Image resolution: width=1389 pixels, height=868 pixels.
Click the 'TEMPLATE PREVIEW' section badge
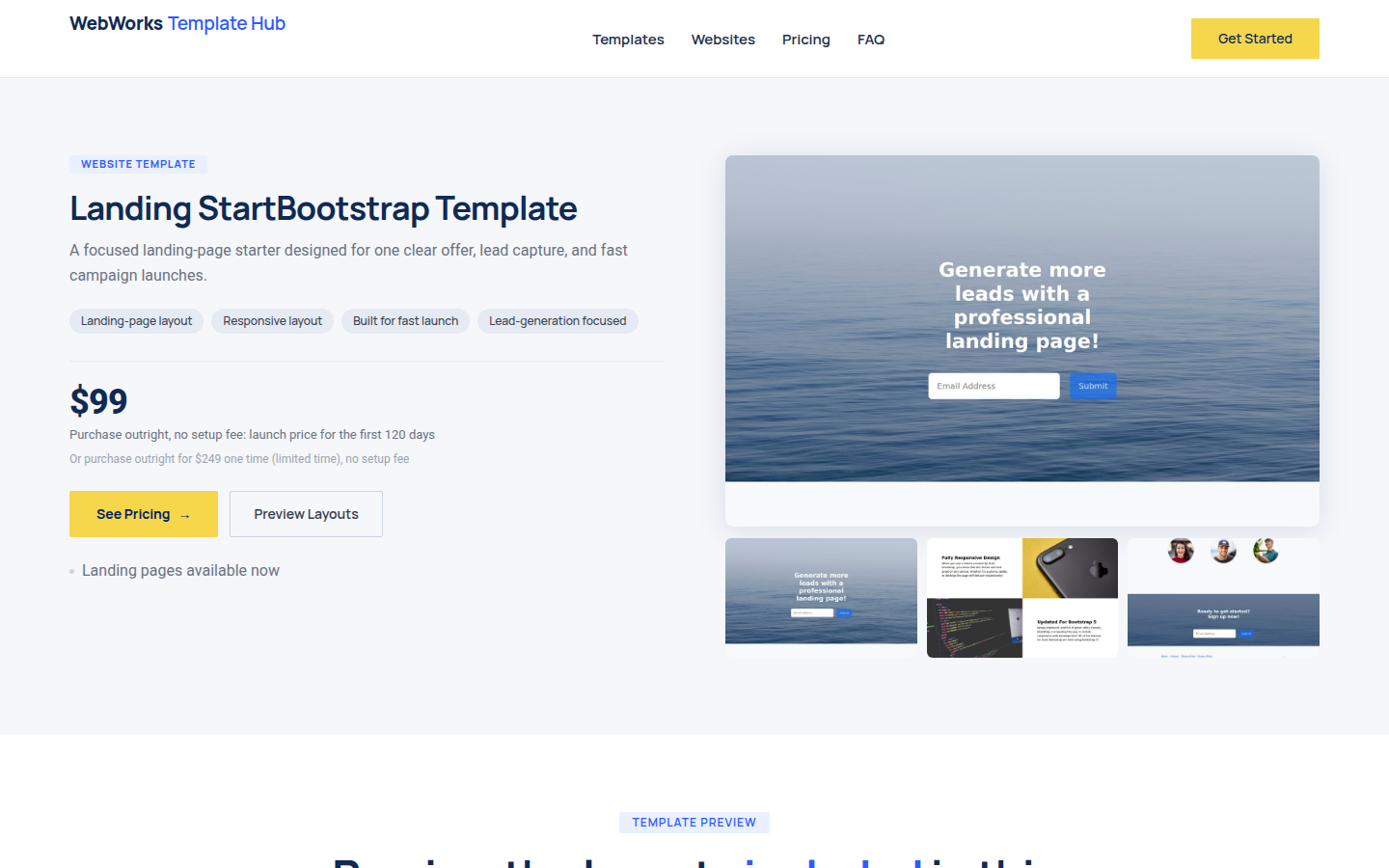(694, 823)
